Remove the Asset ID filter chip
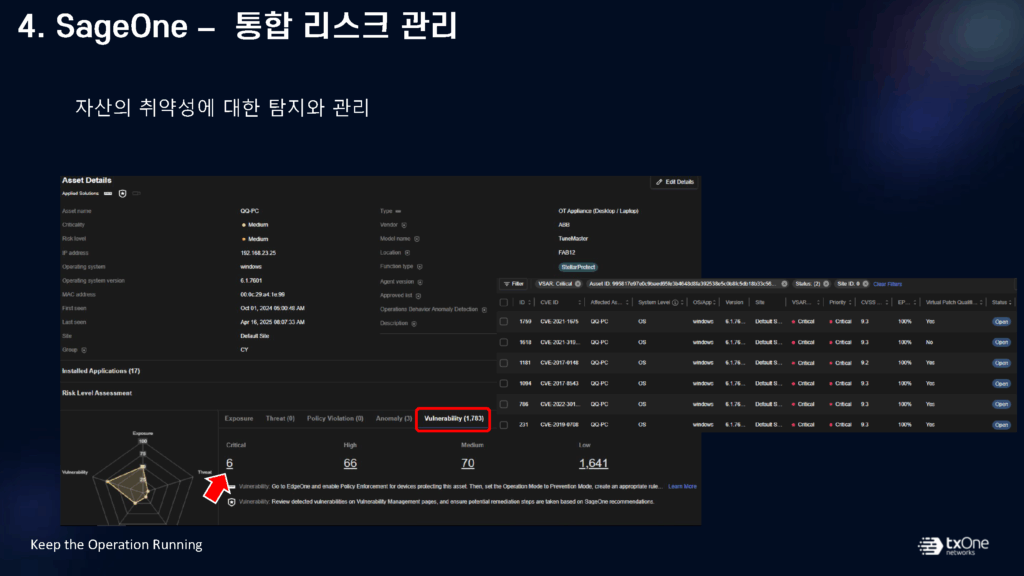 coord(784,284)
